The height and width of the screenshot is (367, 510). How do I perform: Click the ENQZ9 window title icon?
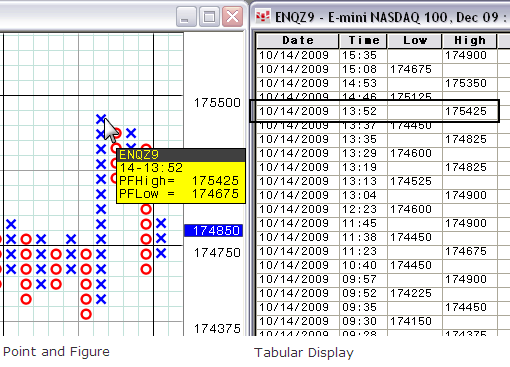pyautogui.click(x=263, y=16)
